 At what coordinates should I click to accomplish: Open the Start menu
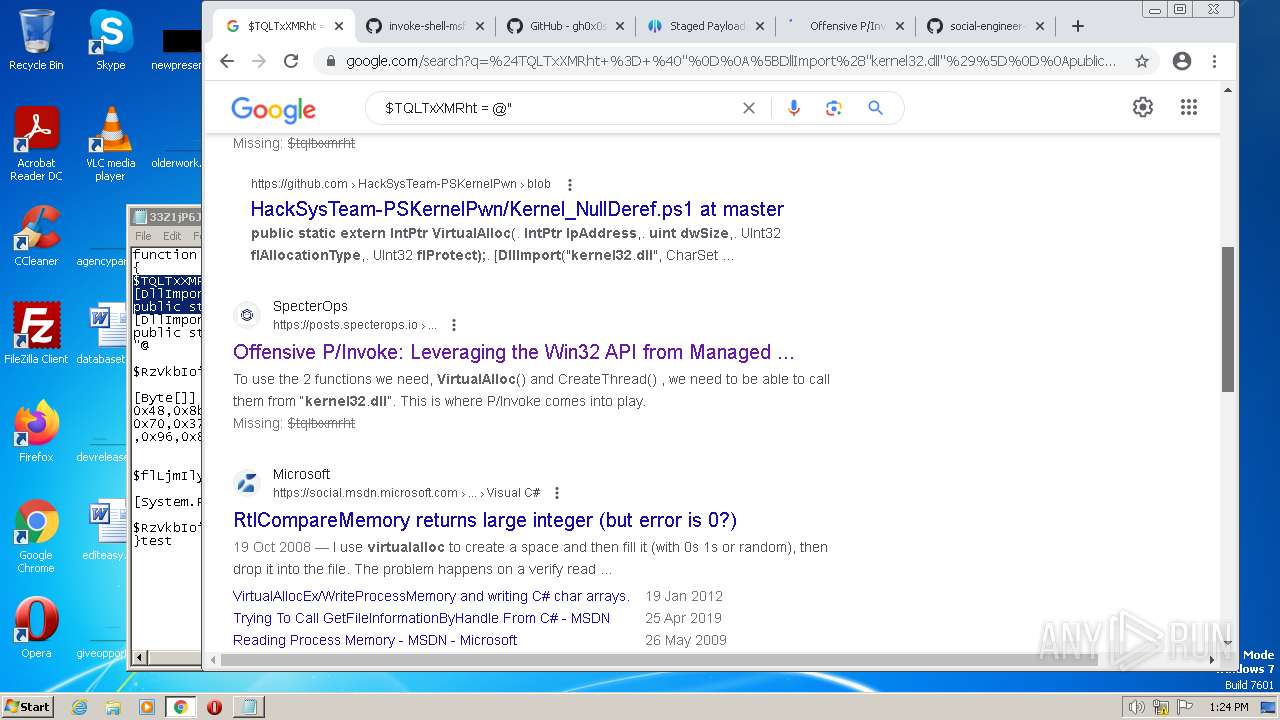(27, 706)
